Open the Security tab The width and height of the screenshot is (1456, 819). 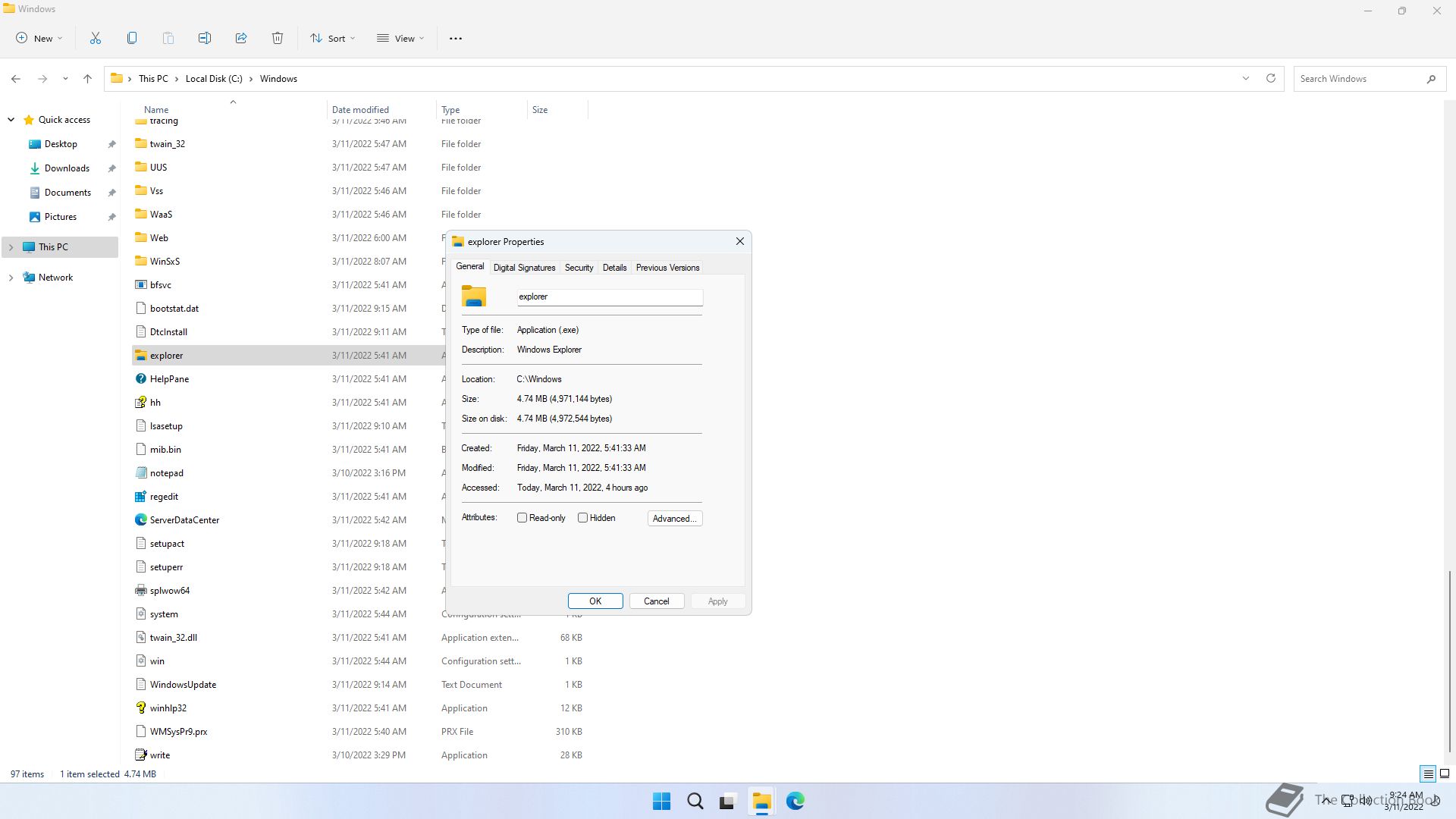[579, 268]
